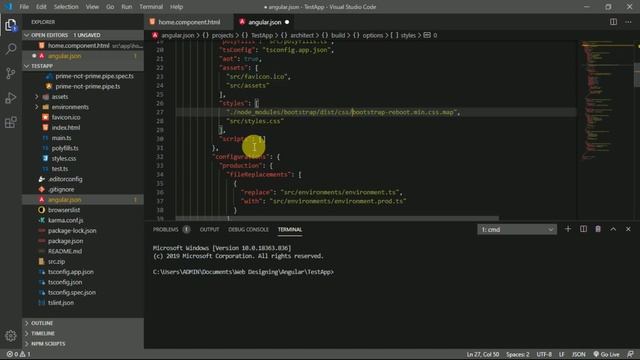Open browserslist file
Screen dimensions: 640x360
64,210
